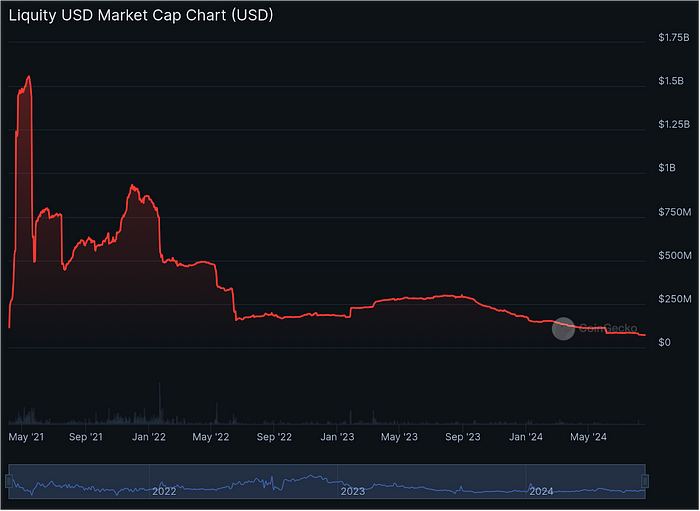Click the Jan '24 axis label

click(x=526, y=437)
